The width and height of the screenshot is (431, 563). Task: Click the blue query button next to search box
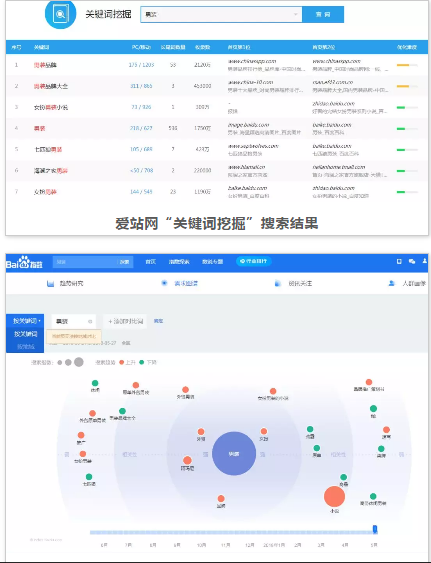323,14
